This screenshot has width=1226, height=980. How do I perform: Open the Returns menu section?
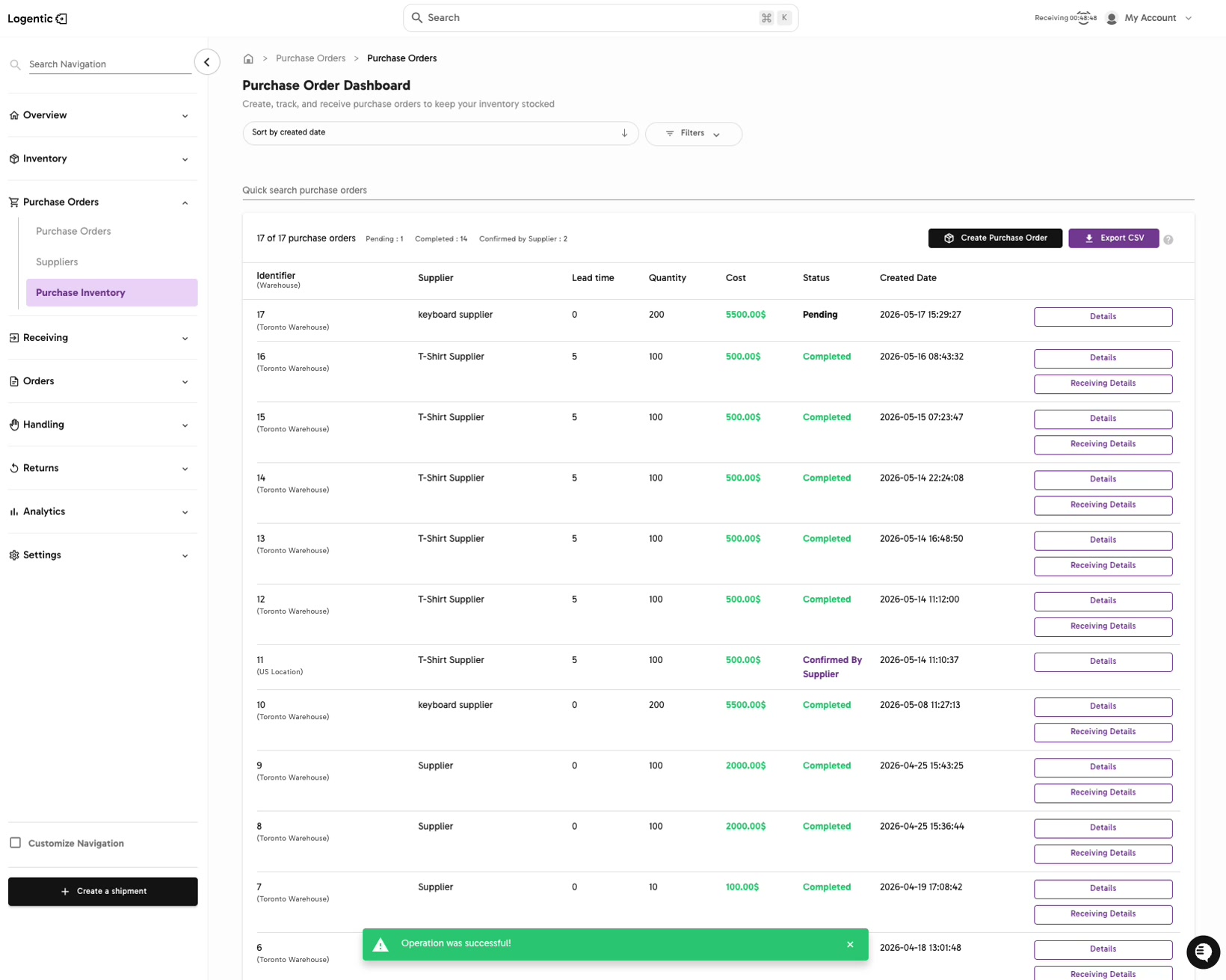pyautogui.click(x=102, y=468)
